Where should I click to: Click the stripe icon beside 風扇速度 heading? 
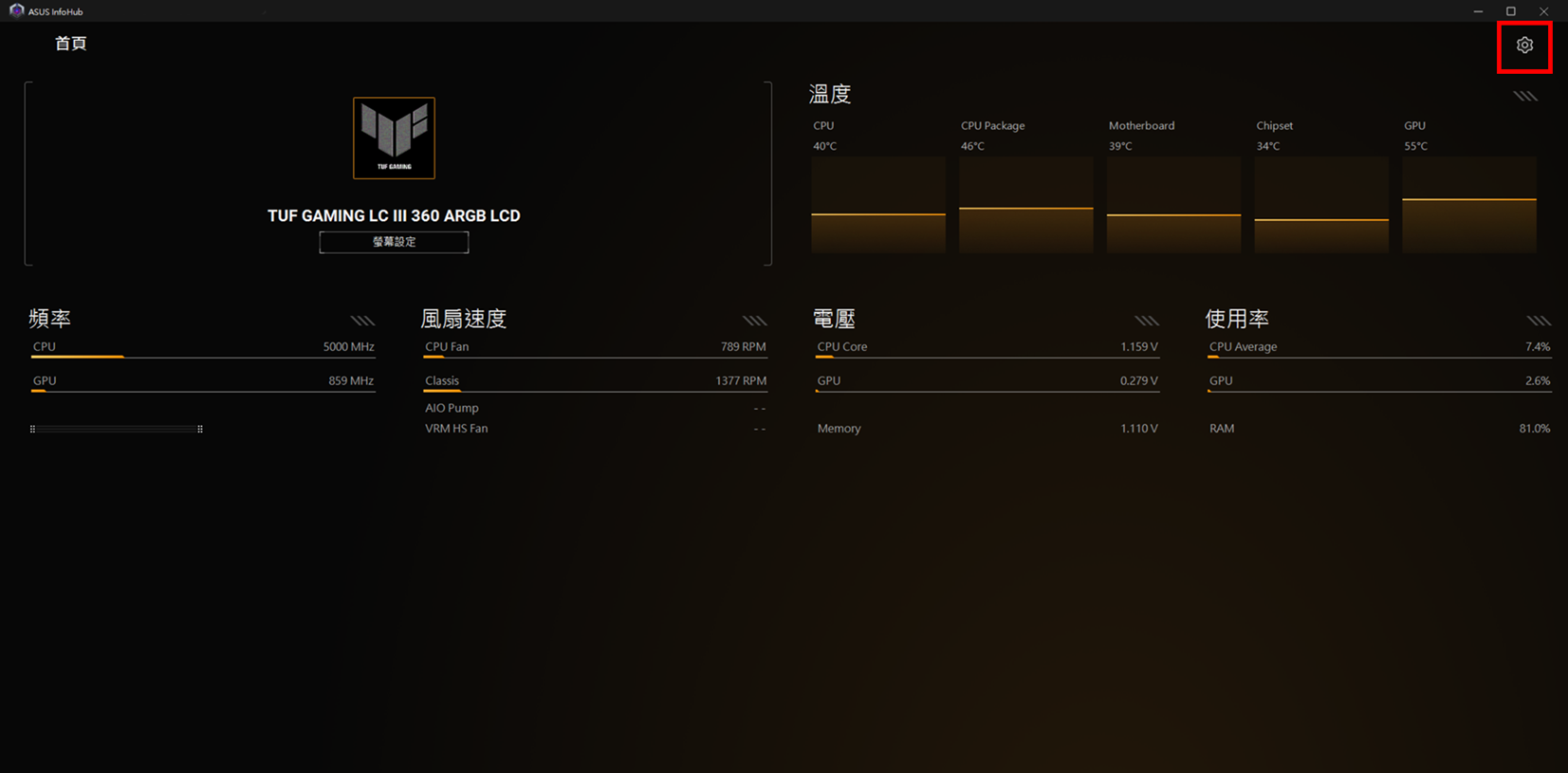point(754,321)
